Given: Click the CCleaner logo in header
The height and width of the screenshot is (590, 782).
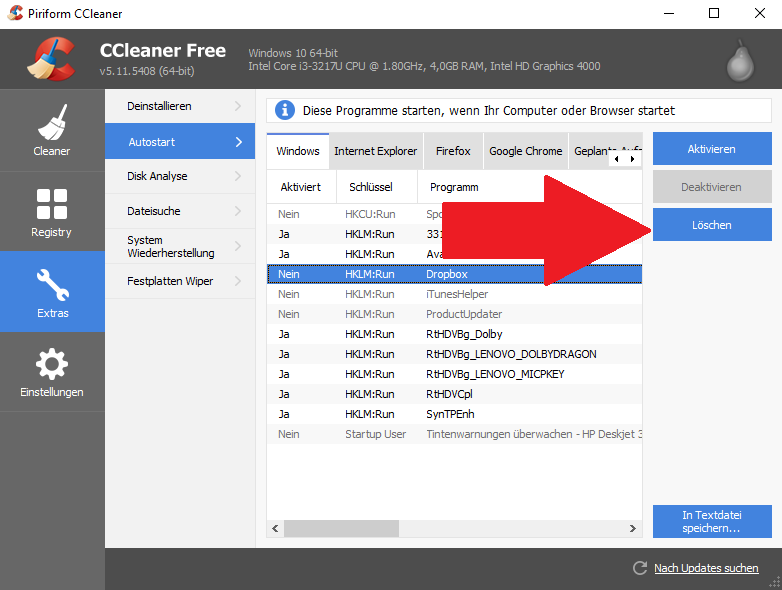Looking at the screenshot, I should 51,60.
